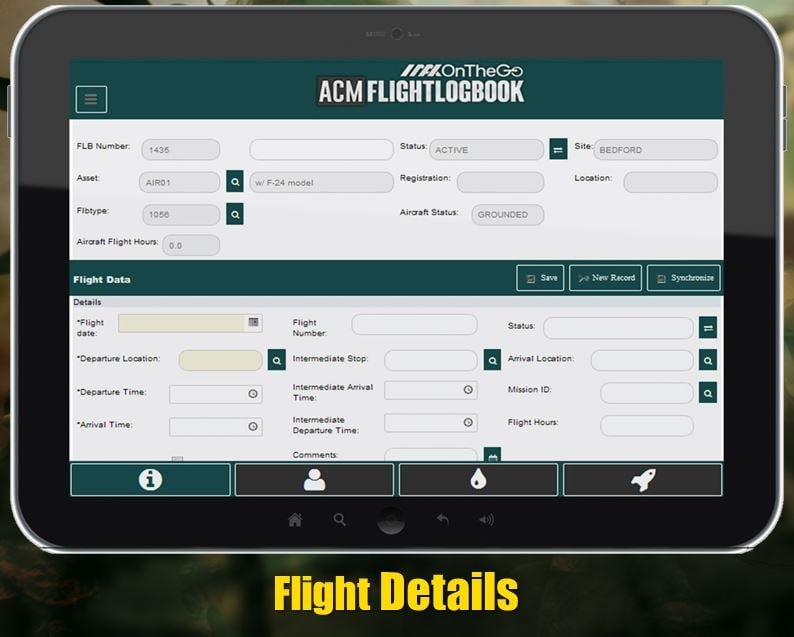Open the calendar picker for Flight date

click(x=254, y=322)
